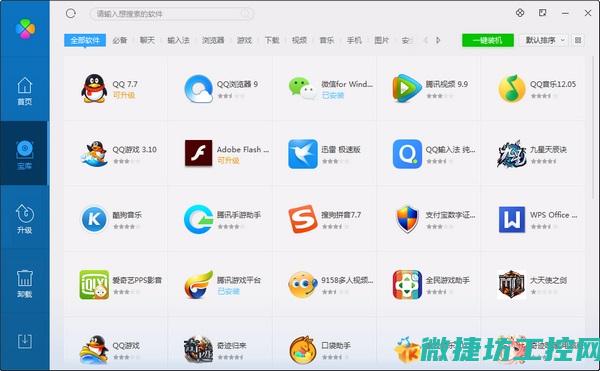Image resolution: width=600 pixels, height=371 pixels.
Task: Click the QQ游戏 3.10 icon
Action: click(x=94, y=154)
